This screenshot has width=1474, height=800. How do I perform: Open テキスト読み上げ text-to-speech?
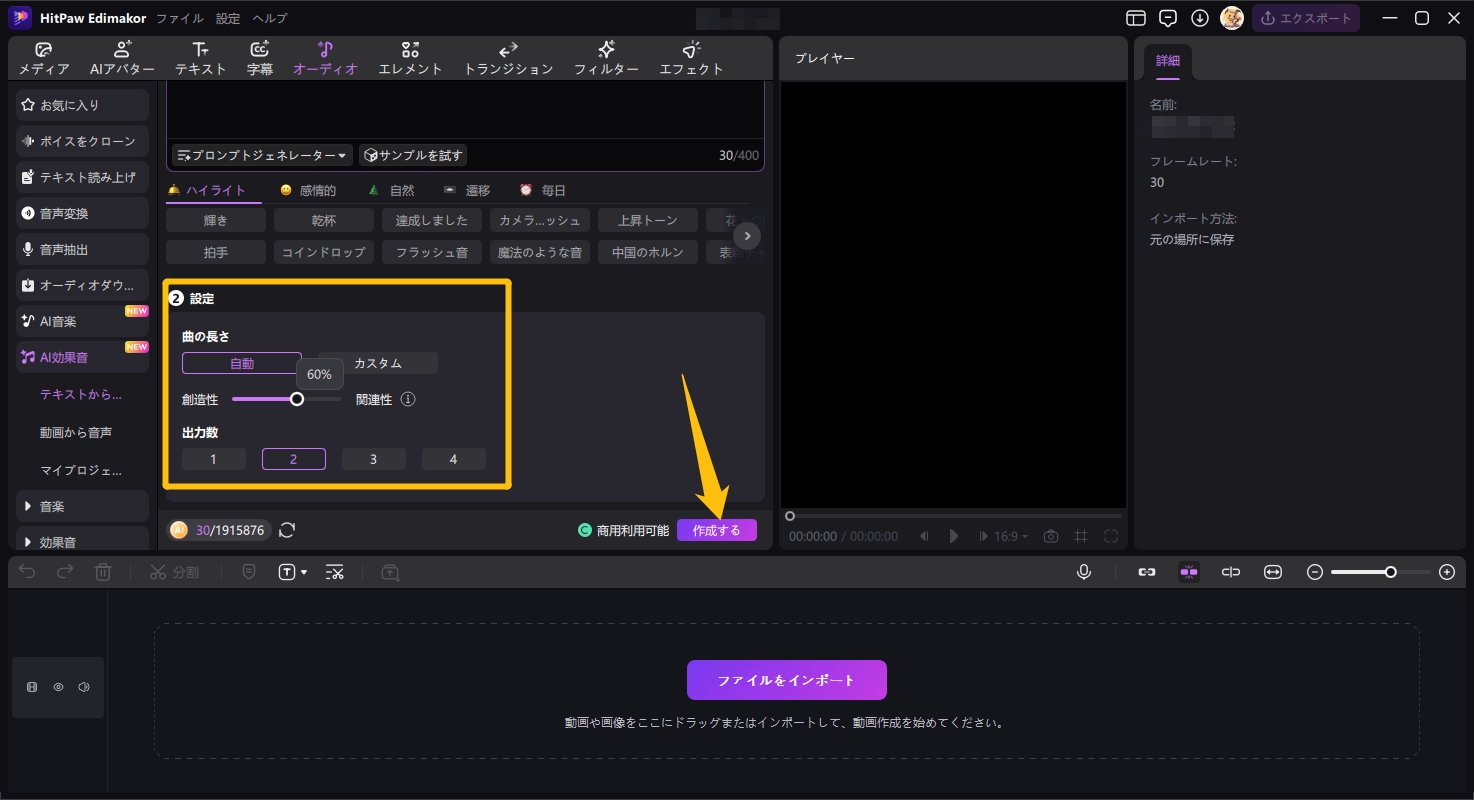(x=82, y=177)
